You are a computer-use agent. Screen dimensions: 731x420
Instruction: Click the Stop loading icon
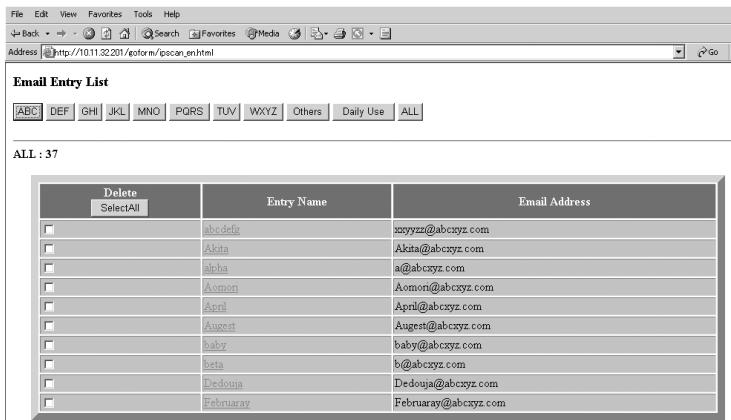(89, 34)
